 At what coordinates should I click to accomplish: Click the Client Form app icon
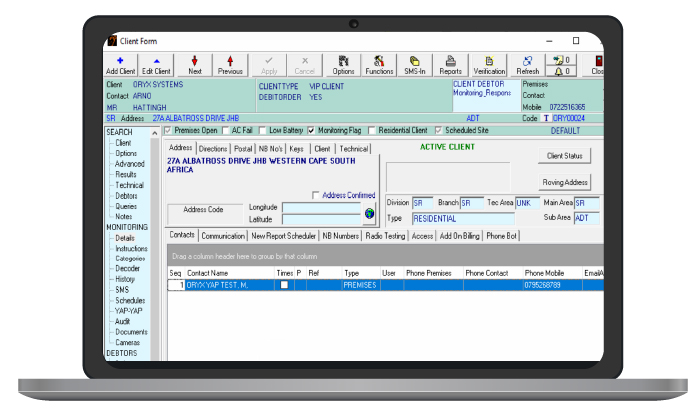(112, 41)
